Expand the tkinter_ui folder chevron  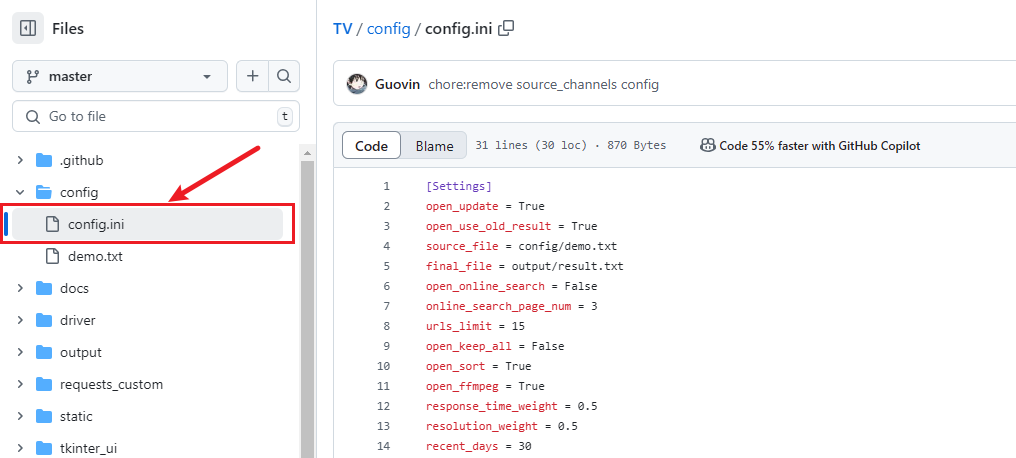coord(20,448)
